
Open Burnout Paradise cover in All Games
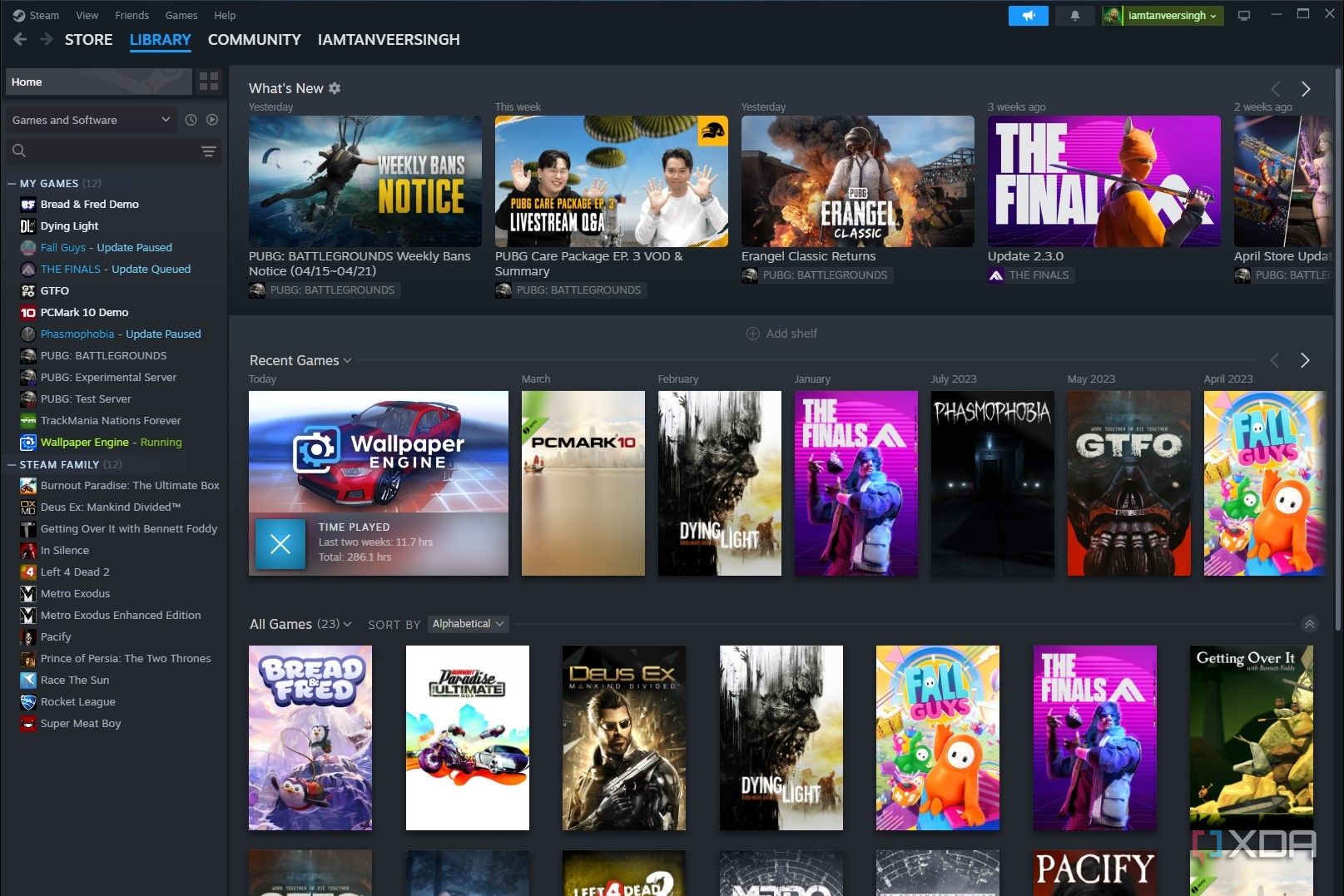pos(467,738)
